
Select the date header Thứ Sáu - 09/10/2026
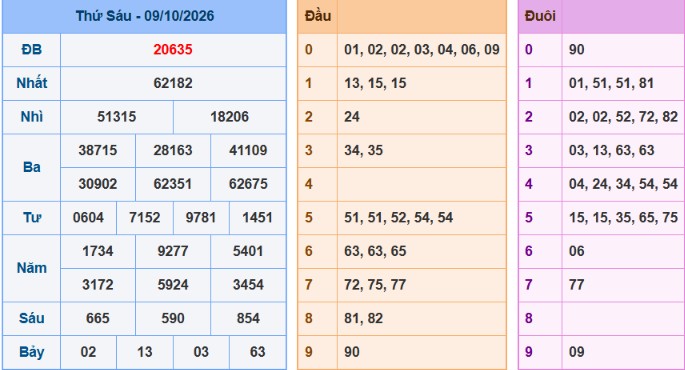145,16
